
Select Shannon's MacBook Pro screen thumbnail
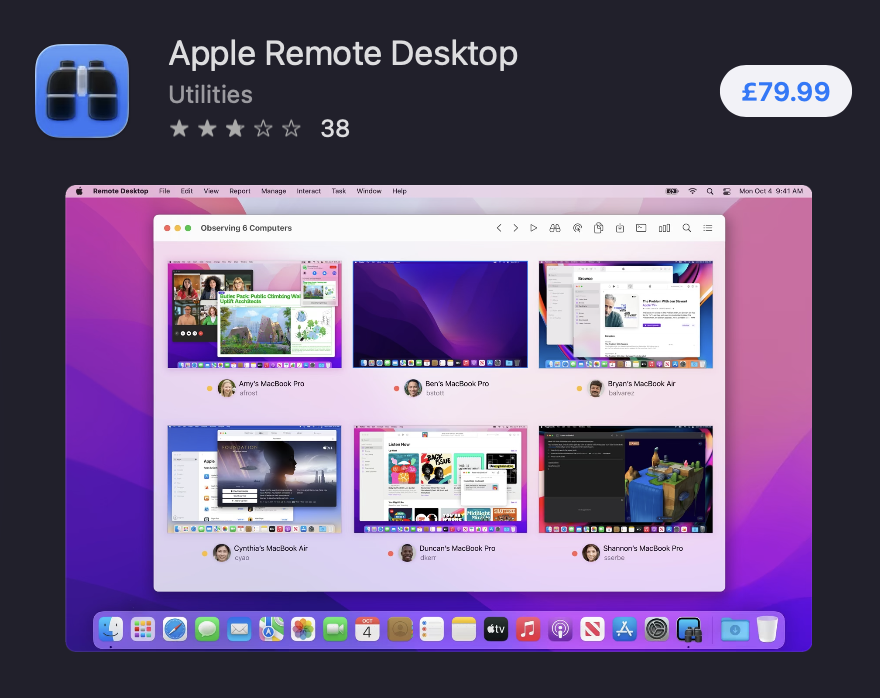click(626, 479)
